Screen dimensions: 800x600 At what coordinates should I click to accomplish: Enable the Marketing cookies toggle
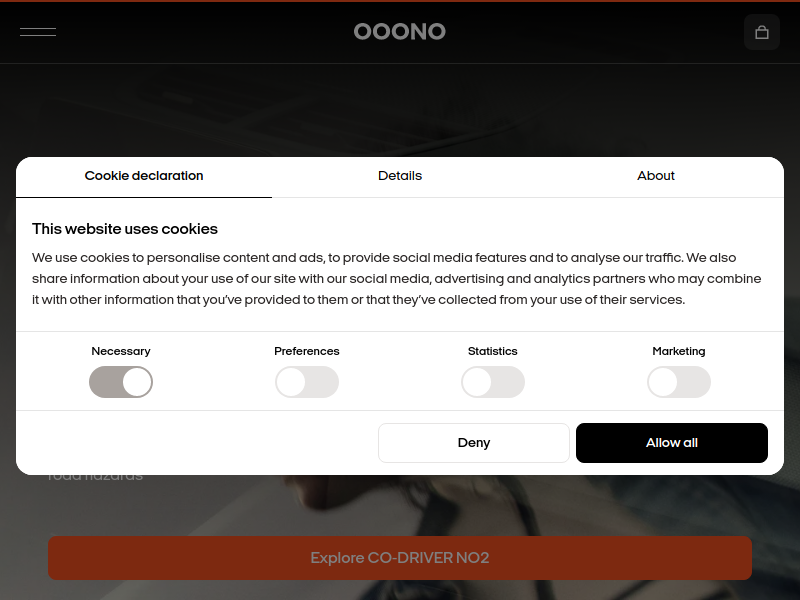(x=679, y=382)
